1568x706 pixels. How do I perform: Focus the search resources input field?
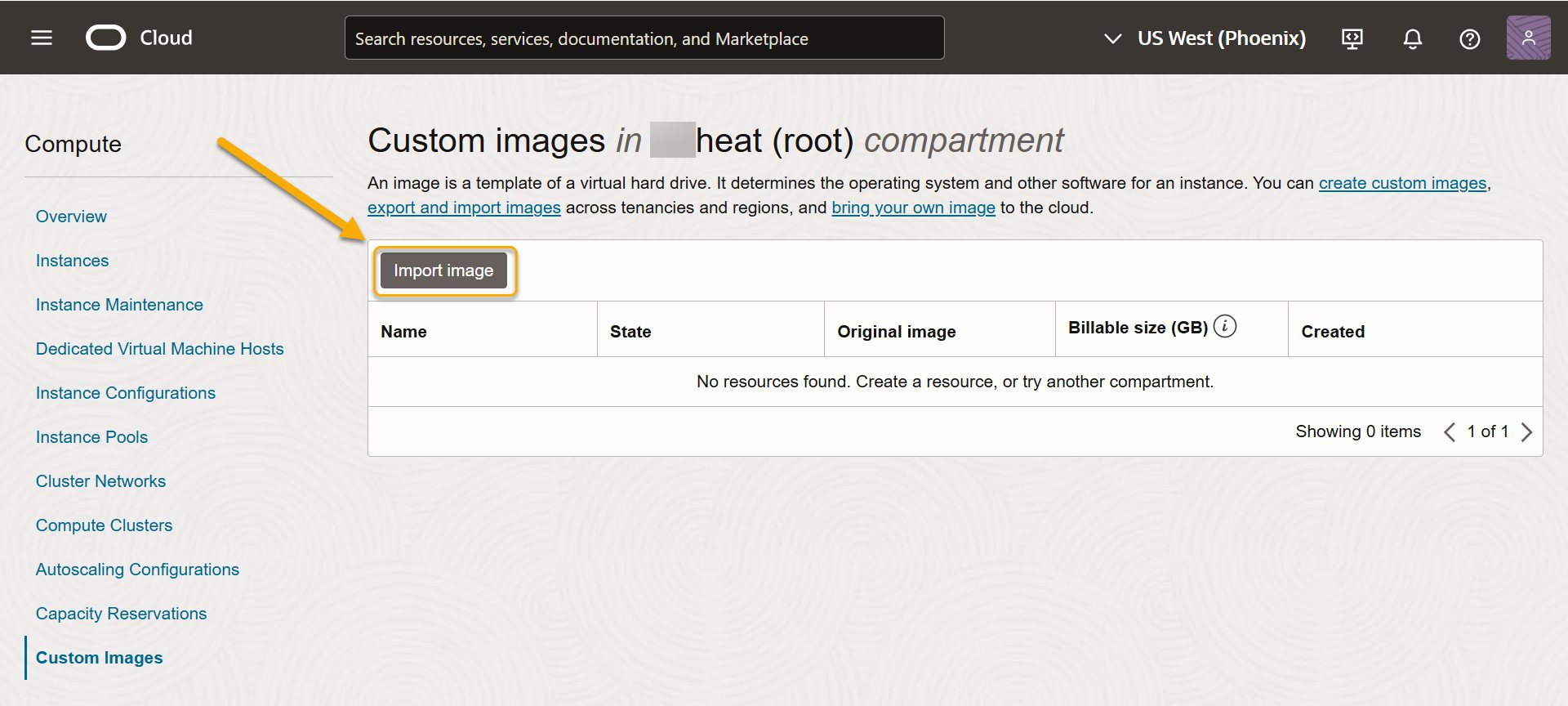click(644, 38)
